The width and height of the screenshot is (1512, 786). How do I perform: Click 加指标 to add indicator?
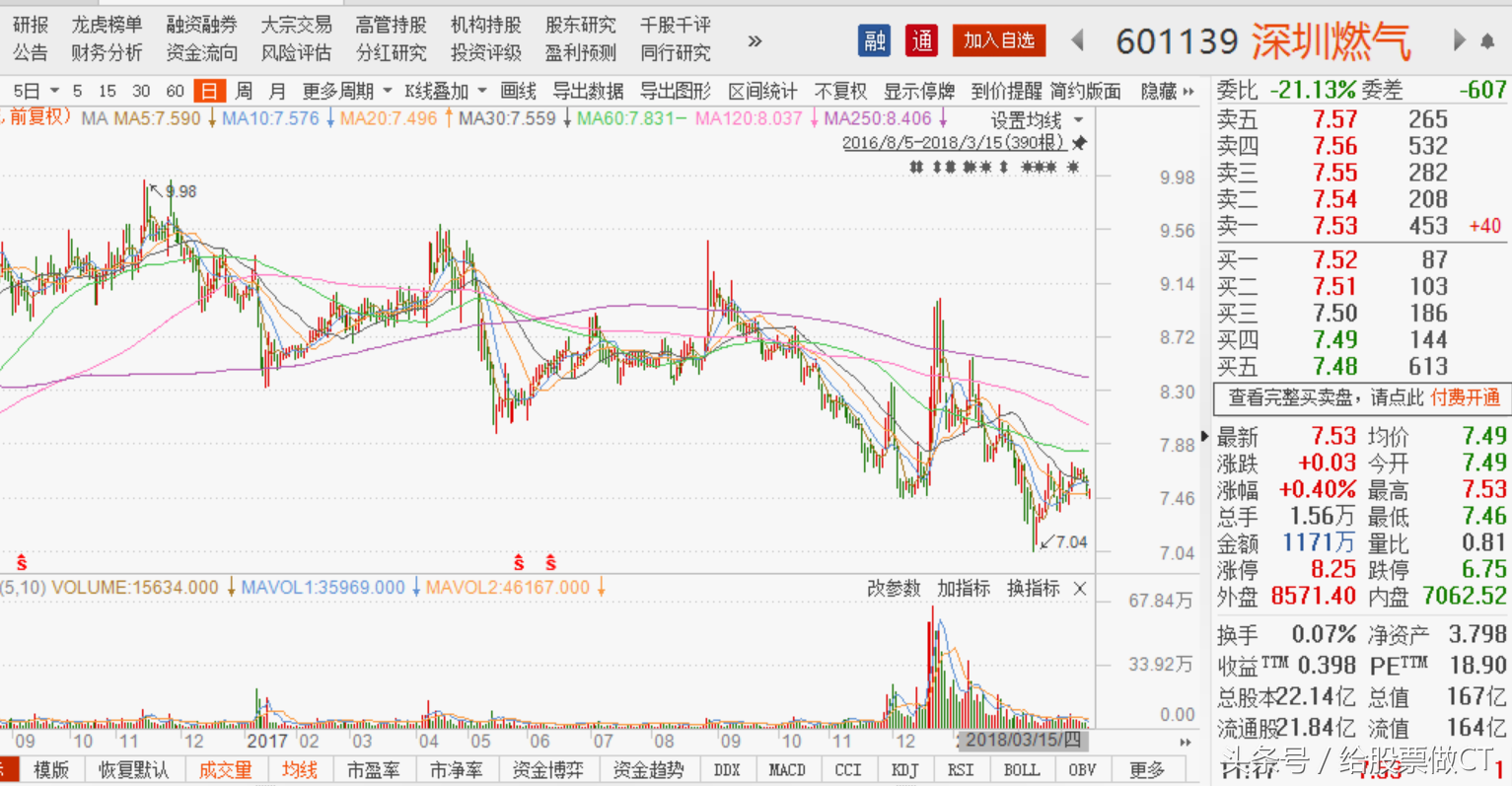point(964,589)
